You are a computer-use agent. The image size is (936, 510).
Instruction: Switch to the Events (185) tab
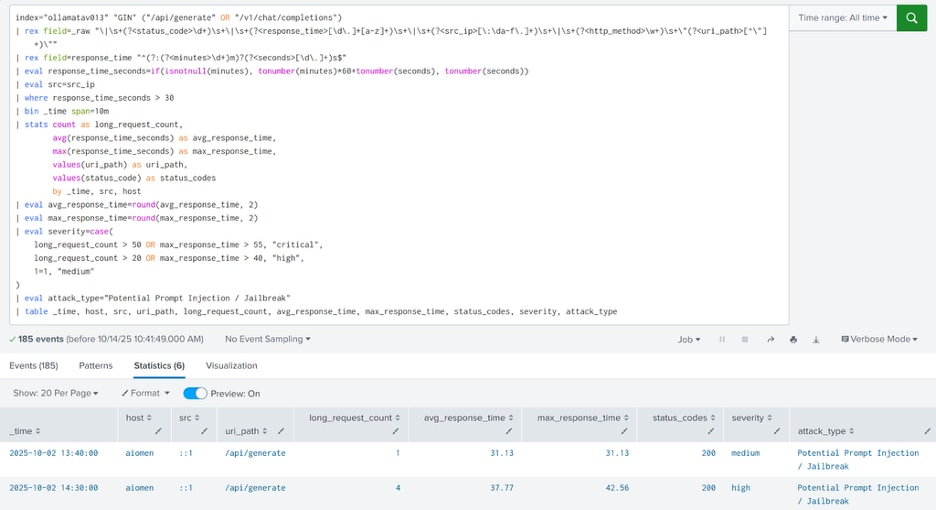34,366
